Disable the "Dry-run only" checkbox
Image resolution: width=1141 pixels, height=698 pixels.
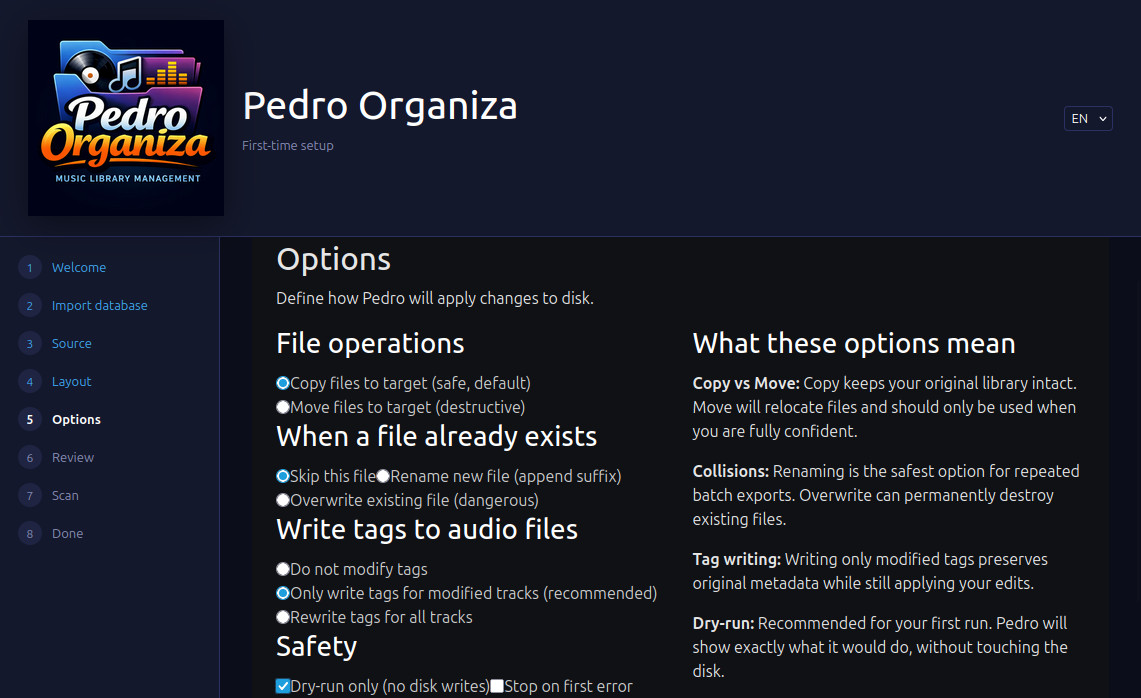[x=283, y=686]
